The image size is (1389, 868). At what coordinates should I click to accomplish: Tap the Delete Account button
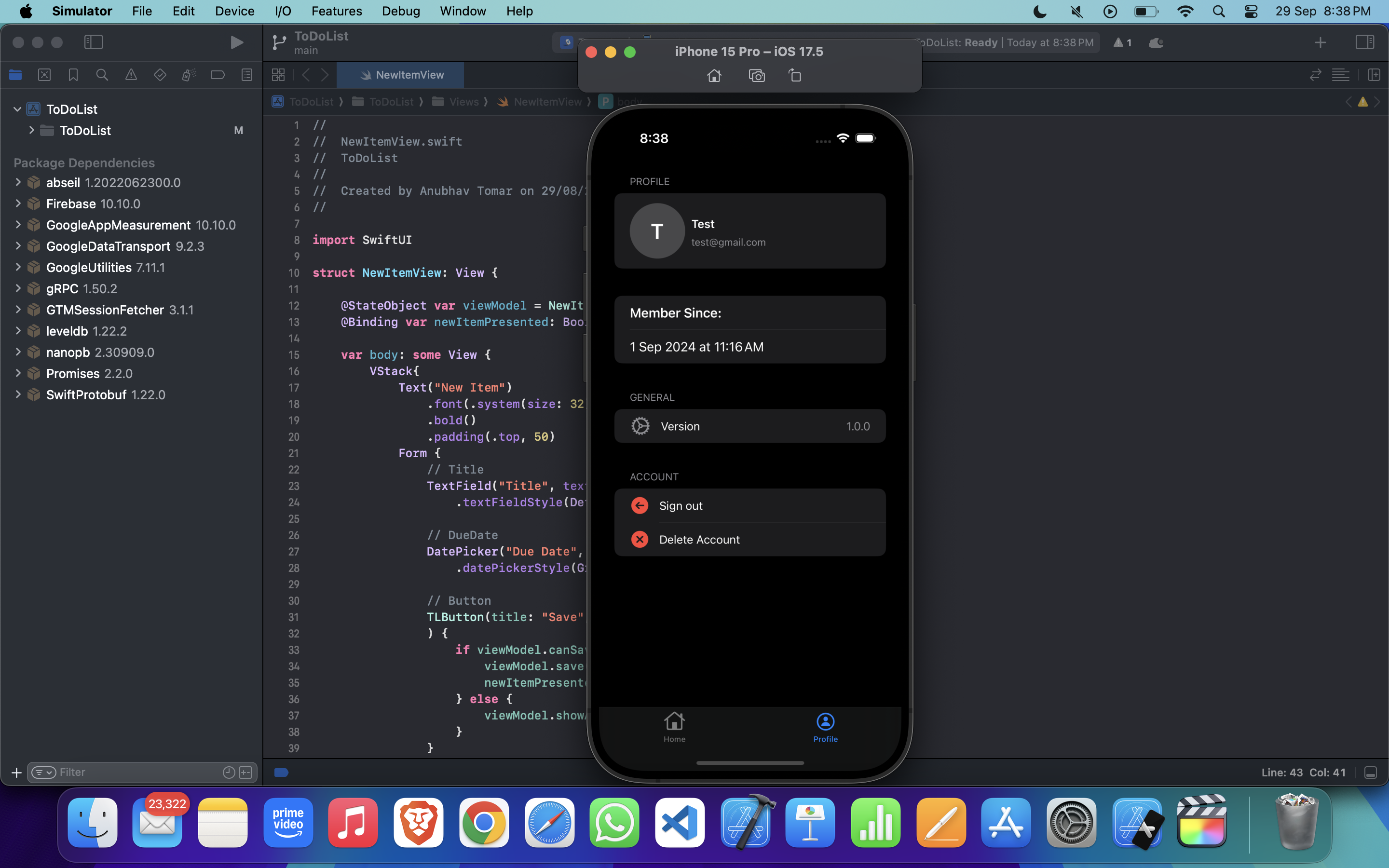[x=699, y=540]
